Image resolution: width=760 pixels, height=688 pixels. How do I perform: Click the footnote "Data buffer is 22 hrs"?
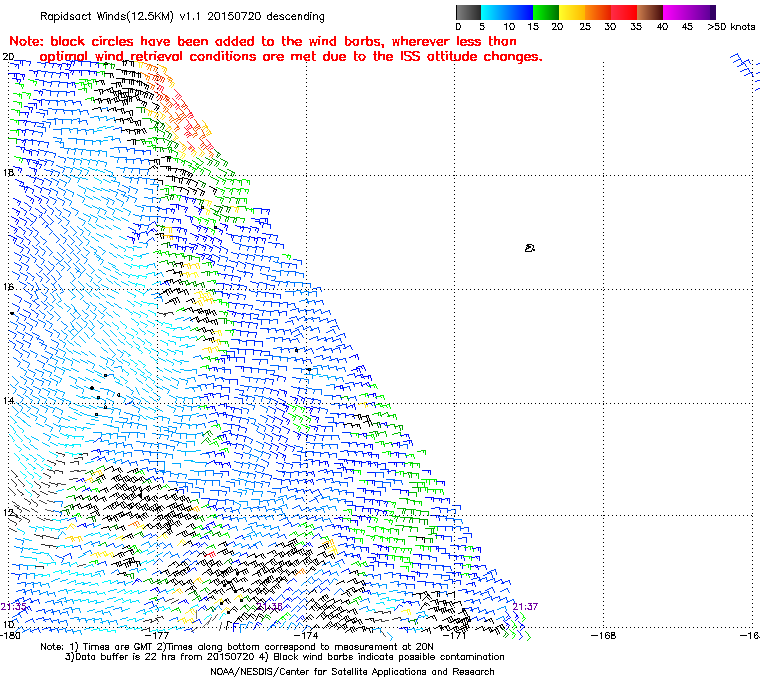285,657
